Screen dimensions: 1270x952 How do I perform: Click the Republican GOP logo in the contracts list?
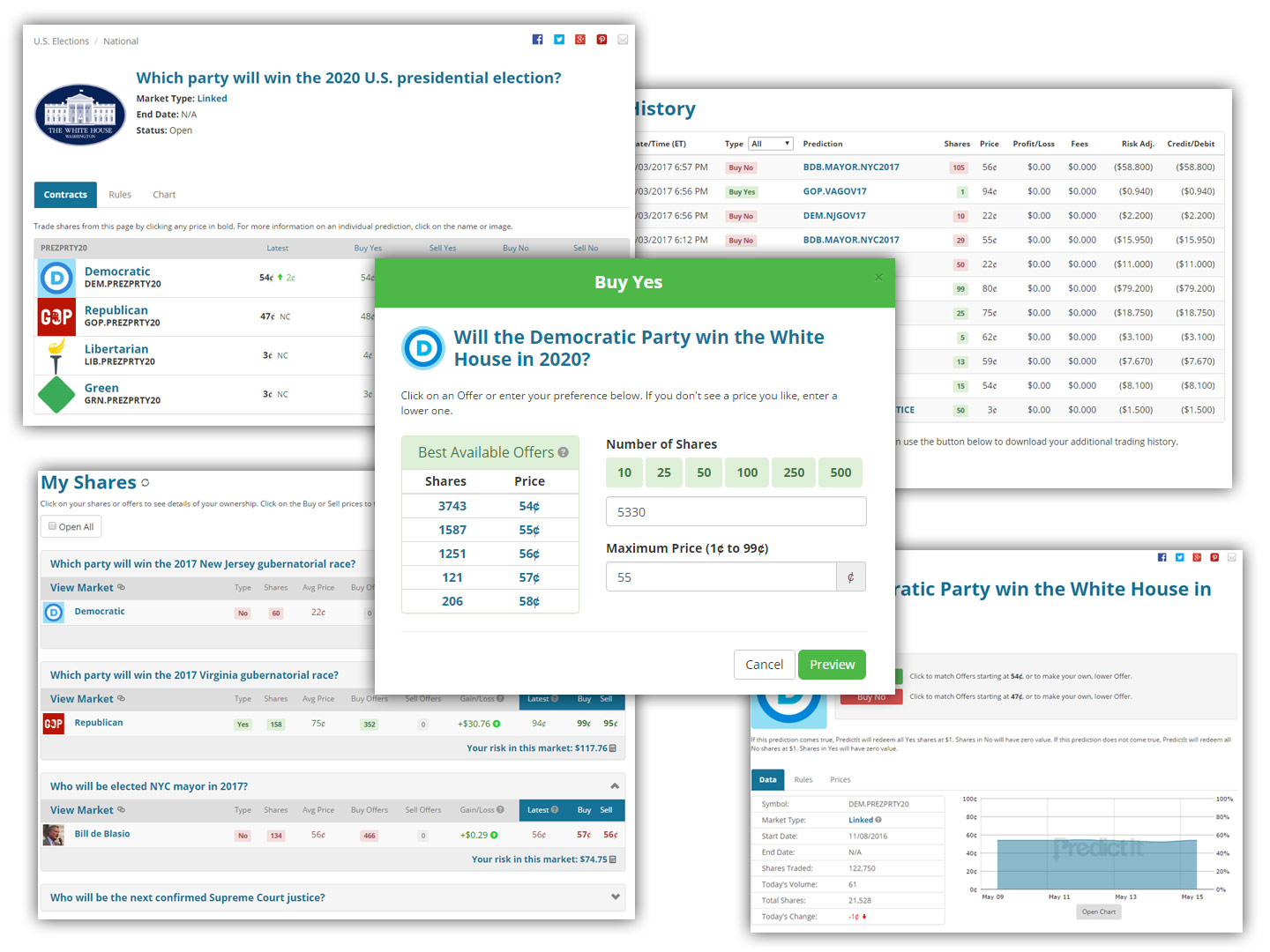(x=56, y=317)
